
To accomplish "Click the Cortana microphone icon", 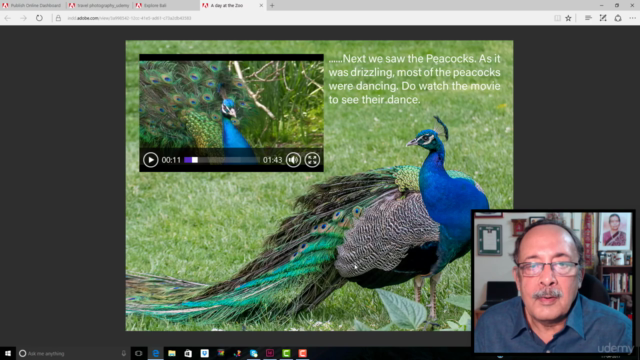I will [124, 353].
